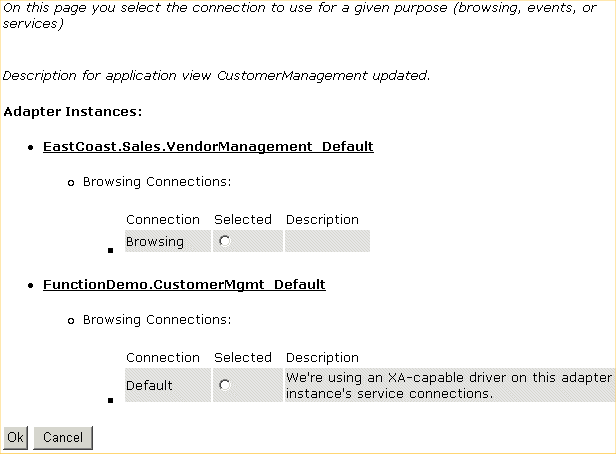The image size is (616, 454).
Task: Open the FunctionDemo.CustomerMgmt_Default adapter link
Action: 184,284
